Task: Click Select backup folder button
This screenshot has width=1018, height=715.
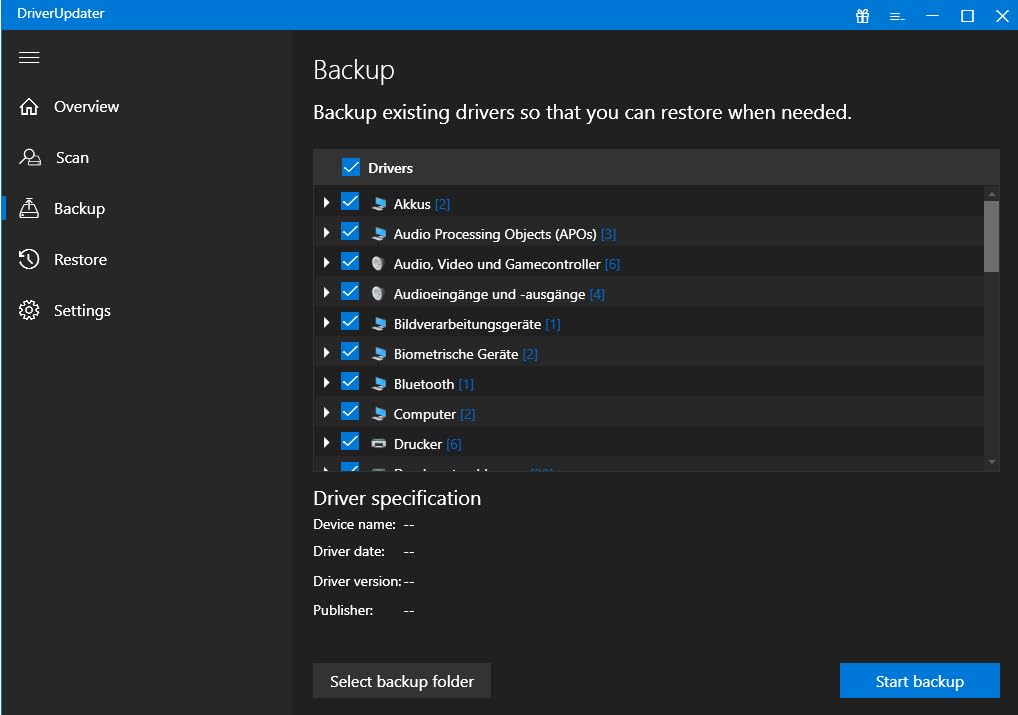Action: click(402, 681)
